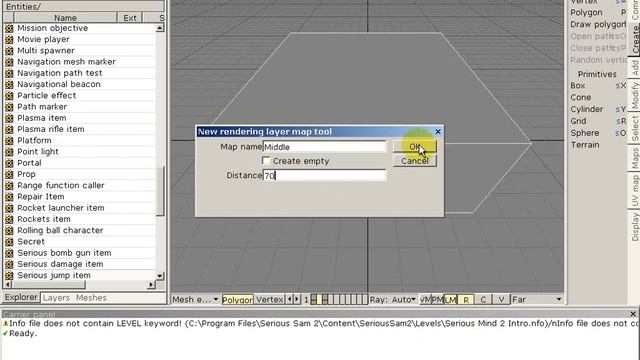Toggle the LM button in viewport toolbar
Screen dimensions: 640x360
tap(450, 300)
